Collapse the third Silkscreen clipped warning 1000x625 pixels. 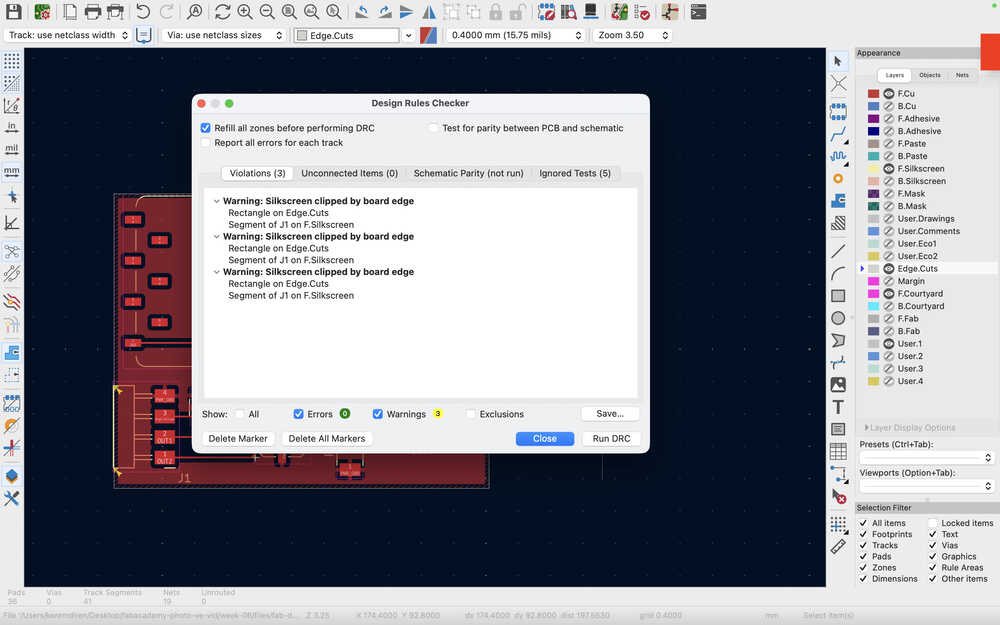point(217,272)
